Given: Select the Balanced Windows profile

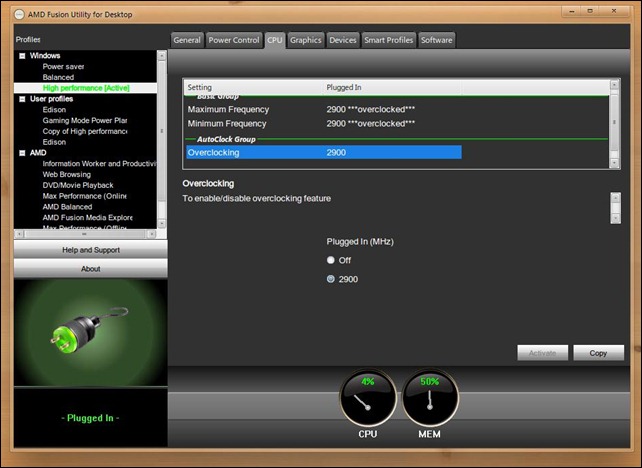Looking at the screenshot, I should pos(58,77).
